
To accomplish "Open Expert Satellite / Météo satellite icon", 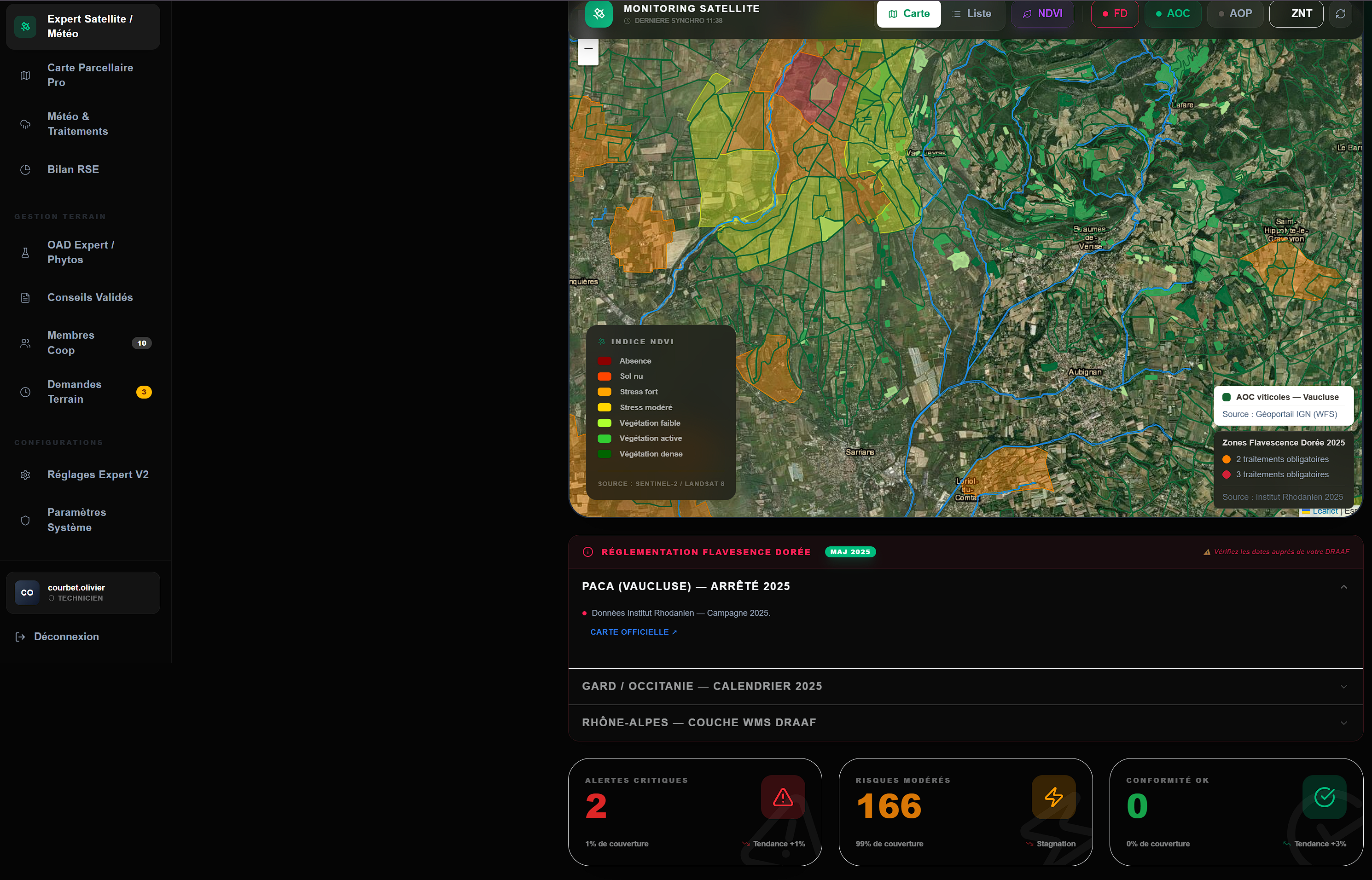I will pyautogui.click(x=25, y=26).
